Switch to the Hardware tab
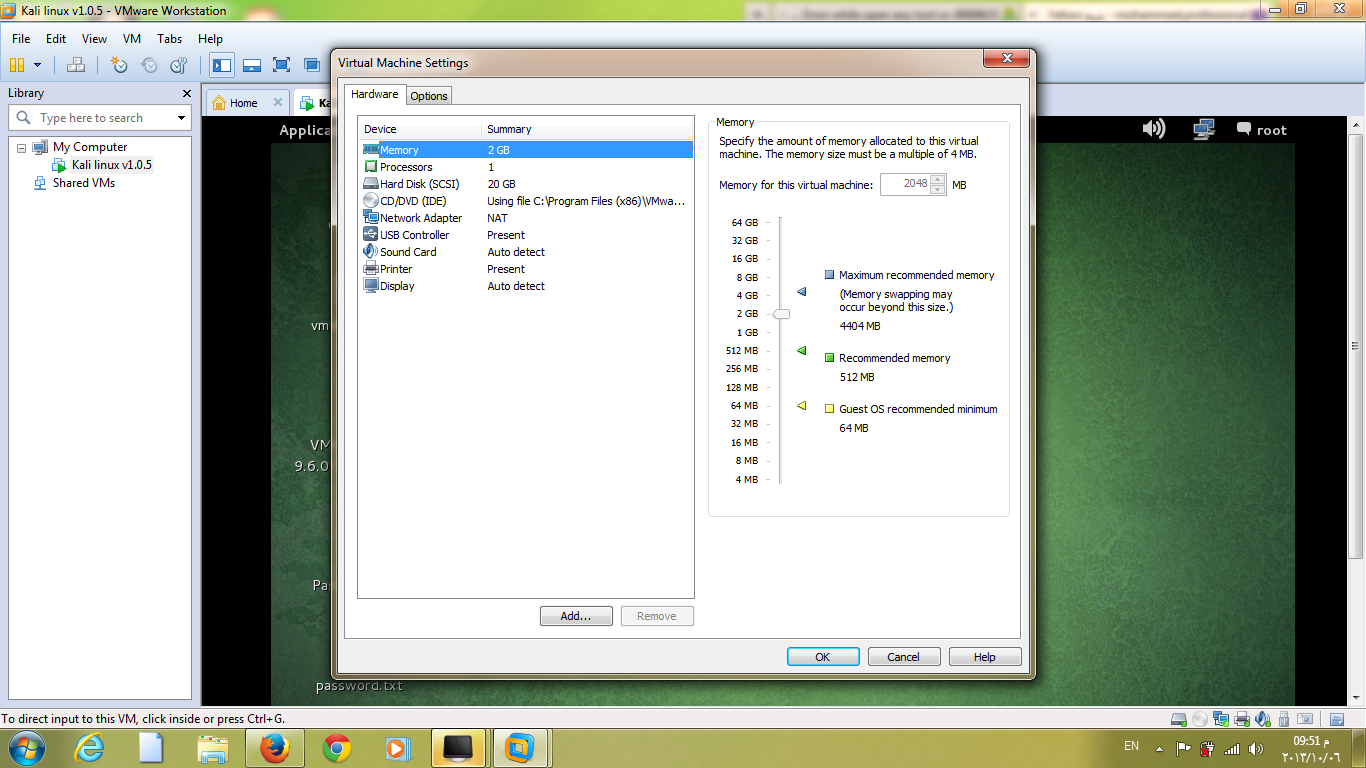Viewport: 1366px width, 768px height. click(375, 95)
